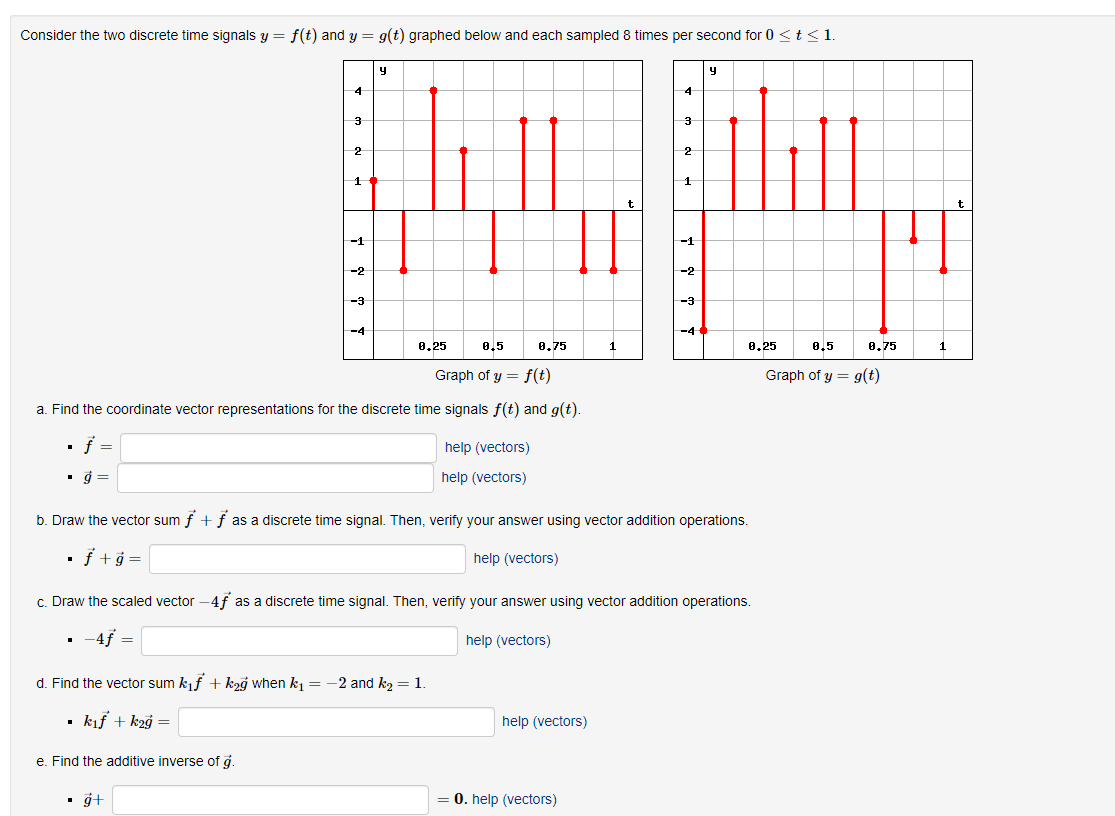Click inside the f vector answer field
1115x816 pixels.
point(277,447)
